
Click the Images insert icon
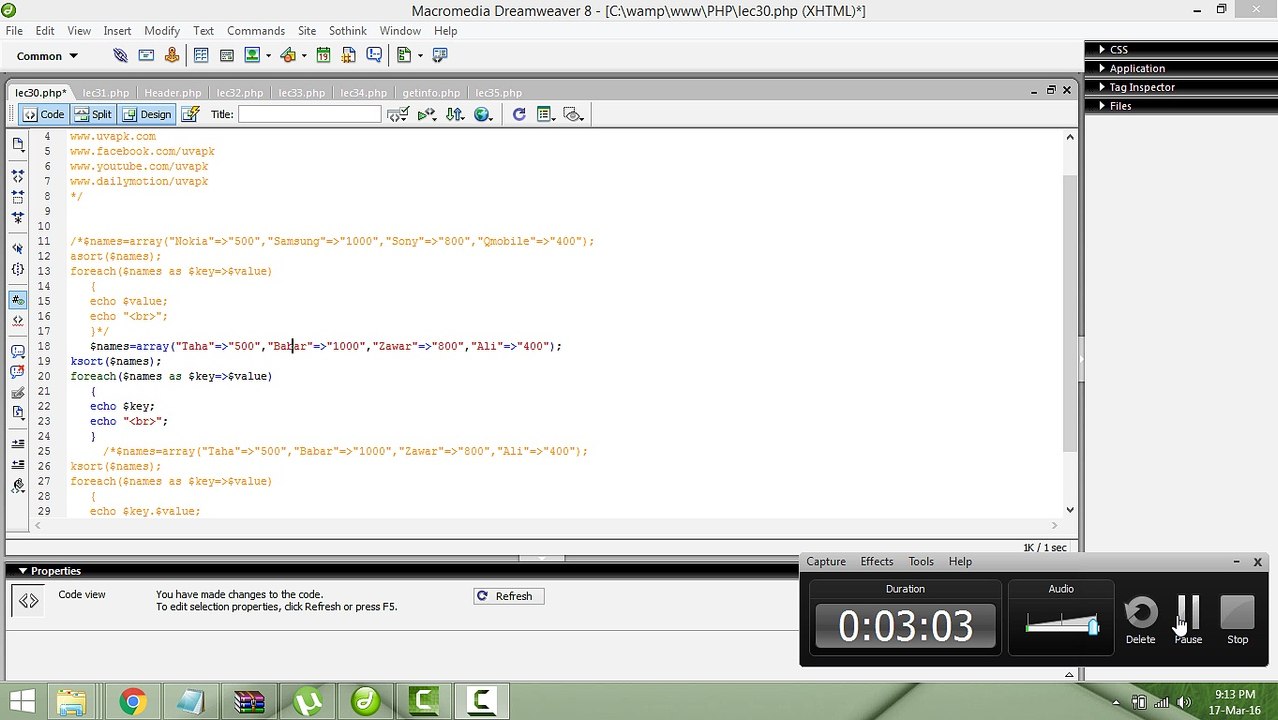(252, 56)
